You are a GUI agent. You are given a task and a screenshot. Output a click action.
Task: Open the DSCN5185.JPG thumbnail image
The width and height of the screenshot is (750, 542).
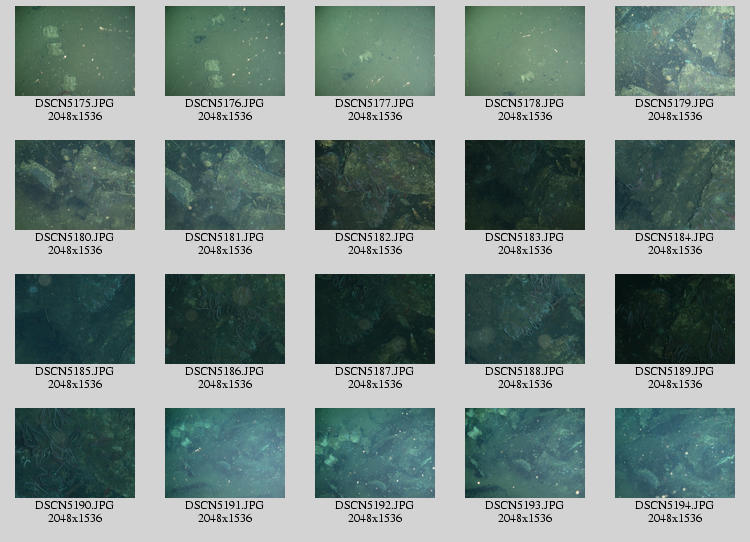(x=75, y=319)
